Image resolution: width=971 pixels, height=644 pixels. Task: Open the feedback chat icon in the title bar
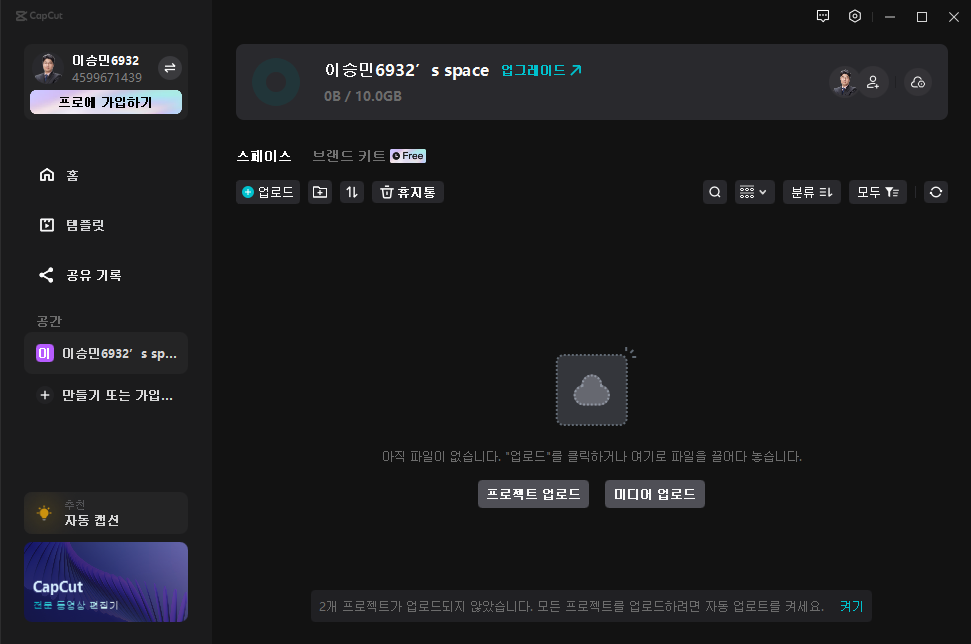(x=822, y=16)
